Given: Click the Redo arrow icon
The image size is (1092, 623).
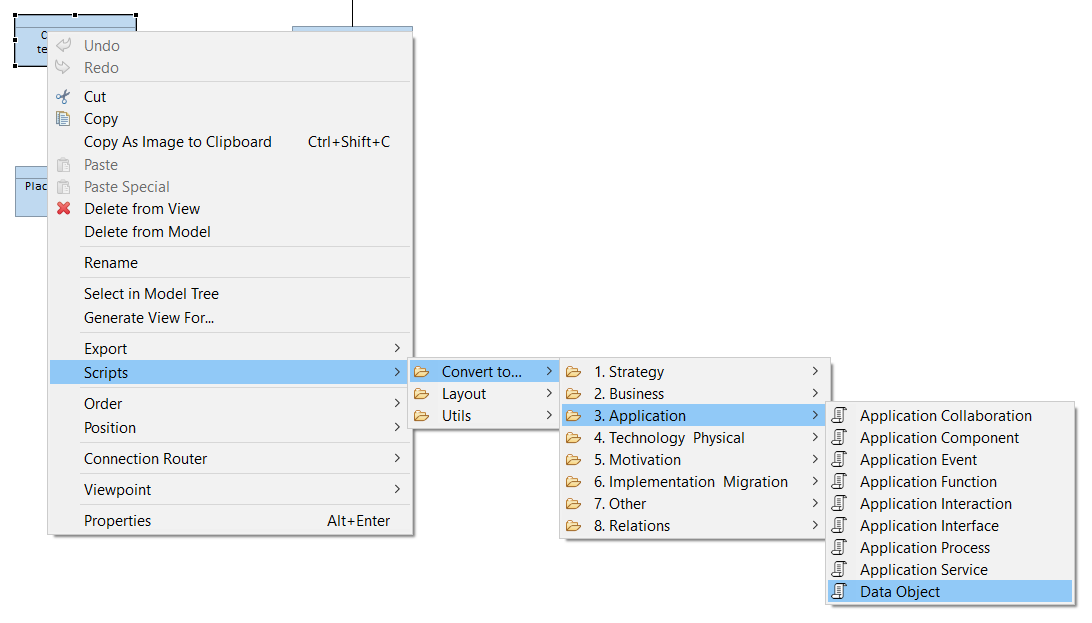Looking at the screenshot, I should [63, 68].
